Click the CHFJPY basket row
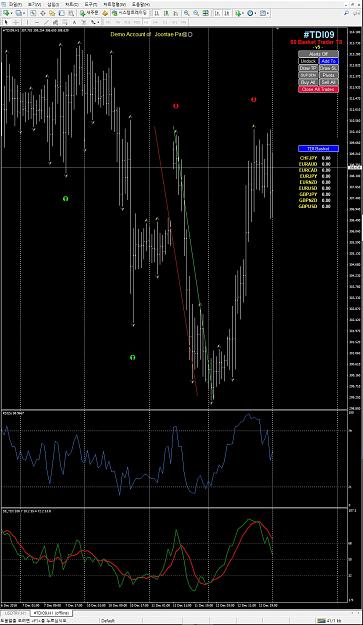The width and height of the screenshot is (363, 625). coord(314,158)
